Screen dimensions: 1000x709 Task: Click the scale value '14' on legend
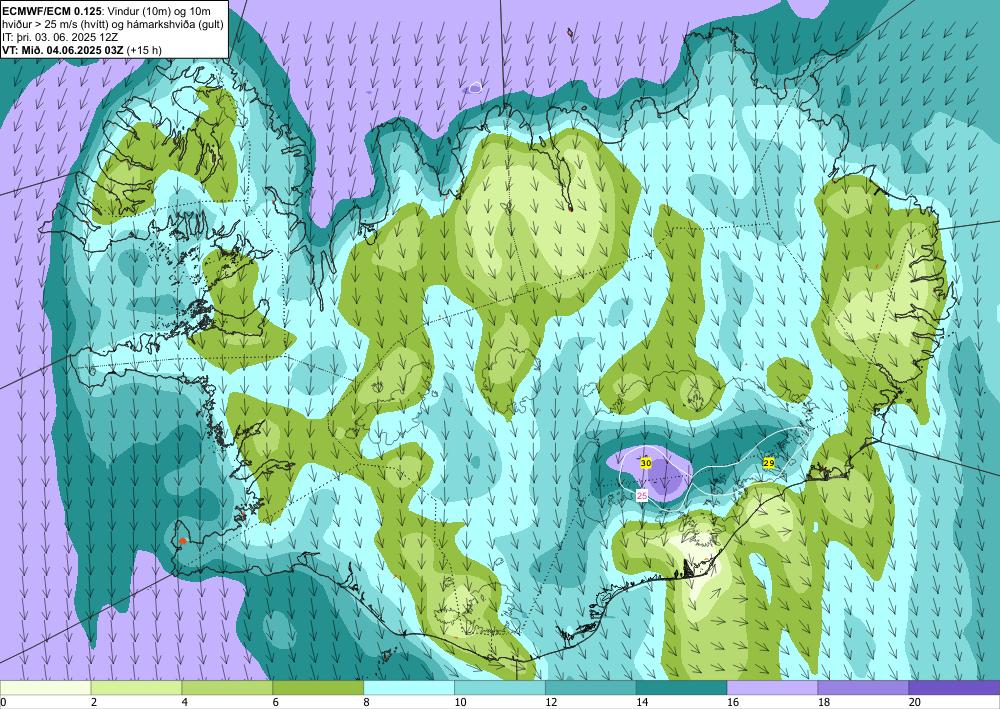642,703
